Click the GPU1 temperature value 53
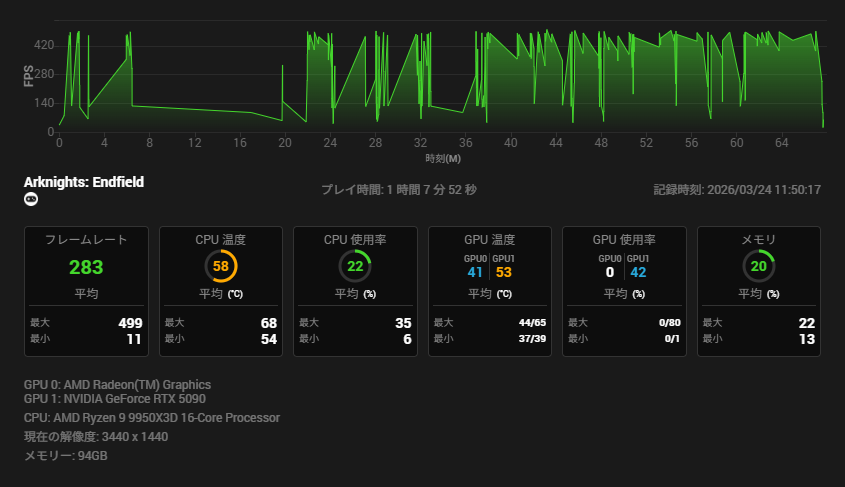 tap(504, 272)
